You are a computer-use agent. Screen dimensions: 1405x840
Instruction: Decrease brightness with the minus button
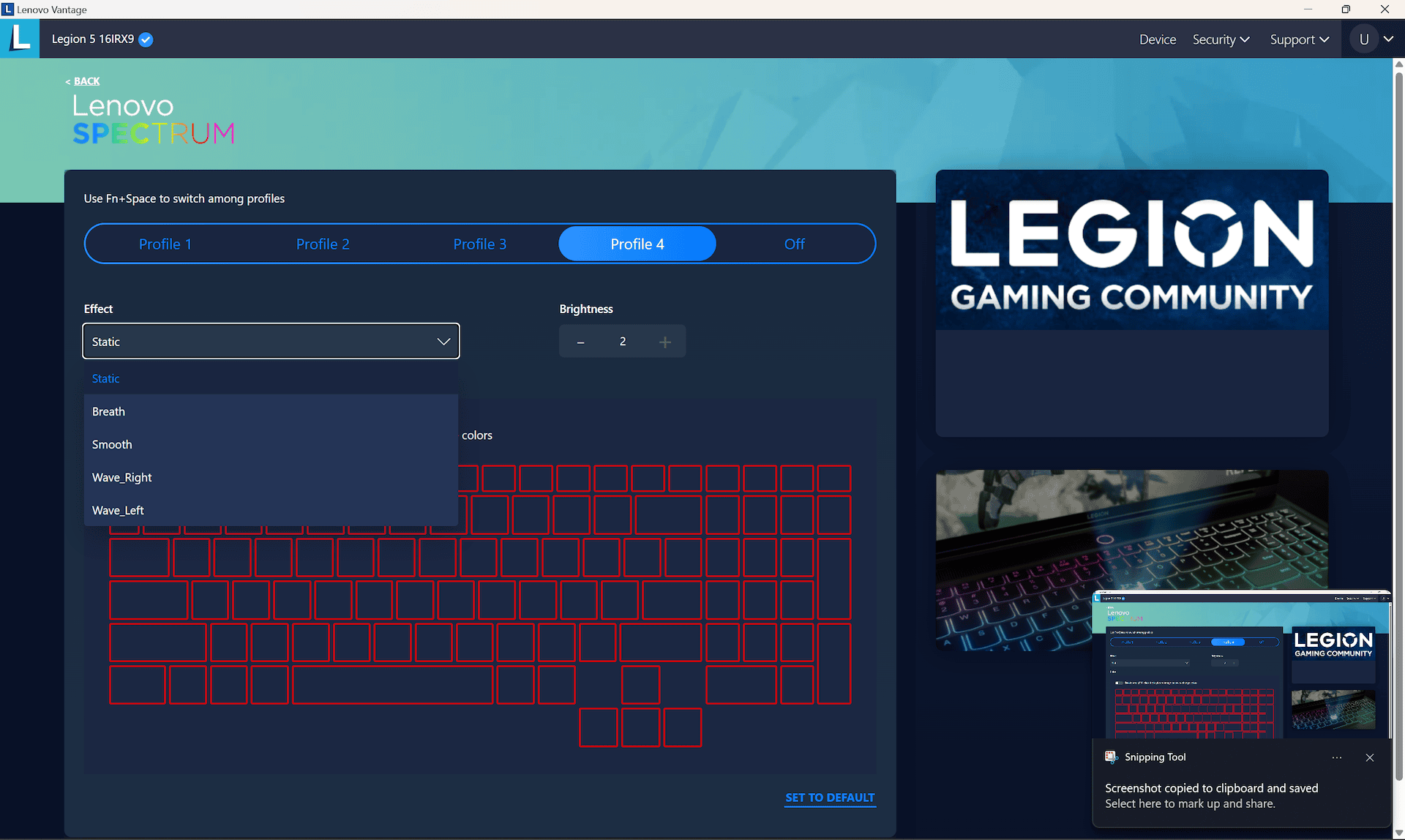[580, 342]
